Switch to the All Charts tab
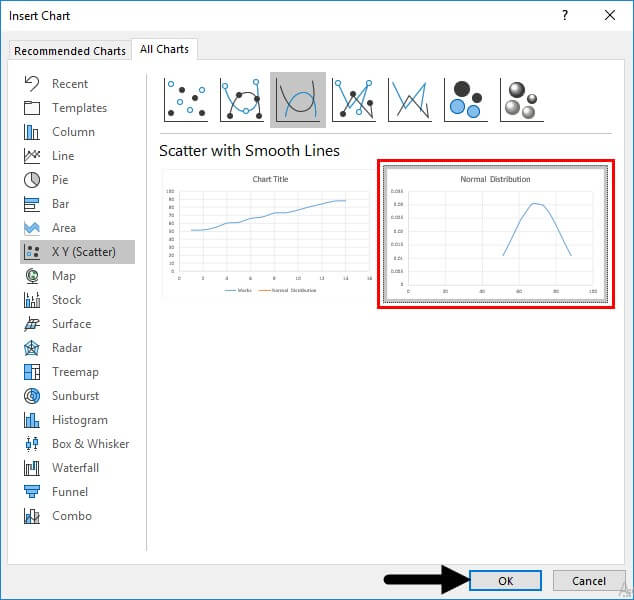The width and height of the screenshot is (634, 600). pos(164,49)
